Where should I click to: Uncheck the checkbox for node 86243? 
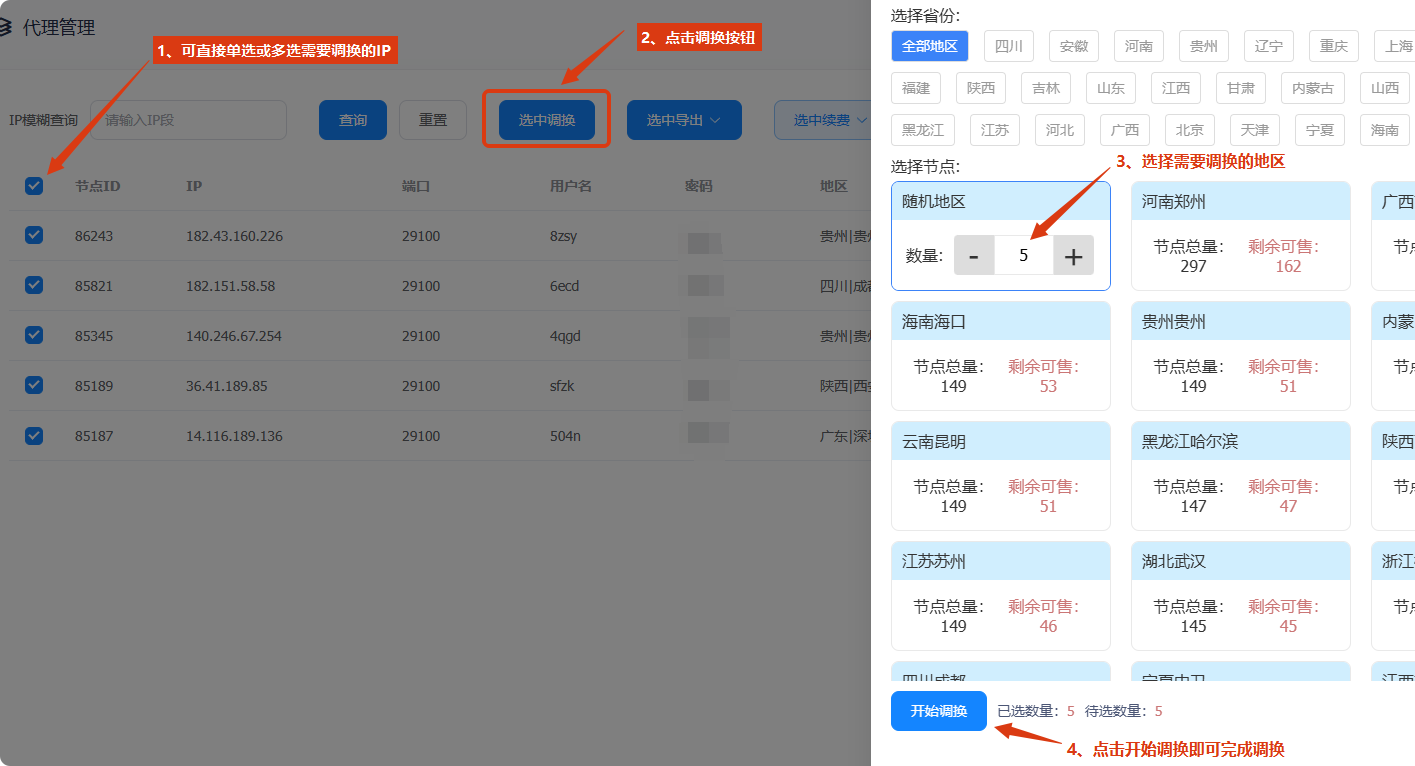pyautogui.click(x=34, y=235)
